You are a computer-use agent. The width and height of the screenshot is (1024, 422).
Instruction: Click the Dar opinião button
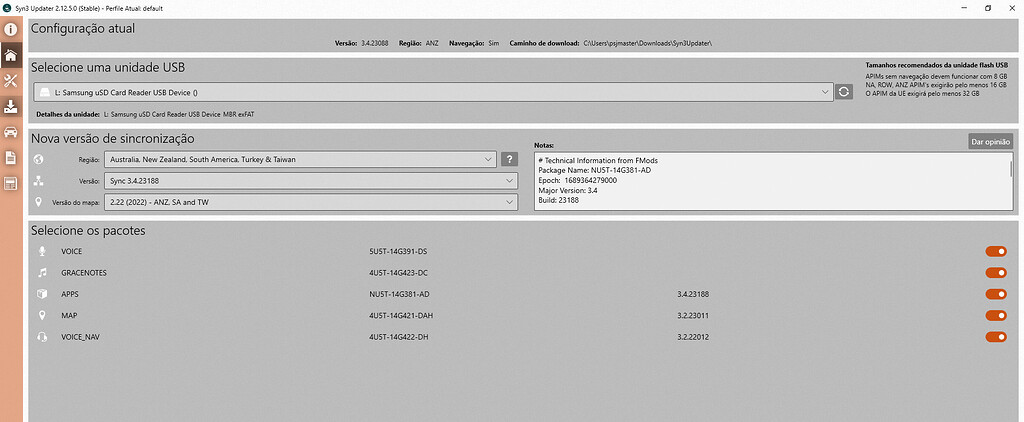(990, 142)
